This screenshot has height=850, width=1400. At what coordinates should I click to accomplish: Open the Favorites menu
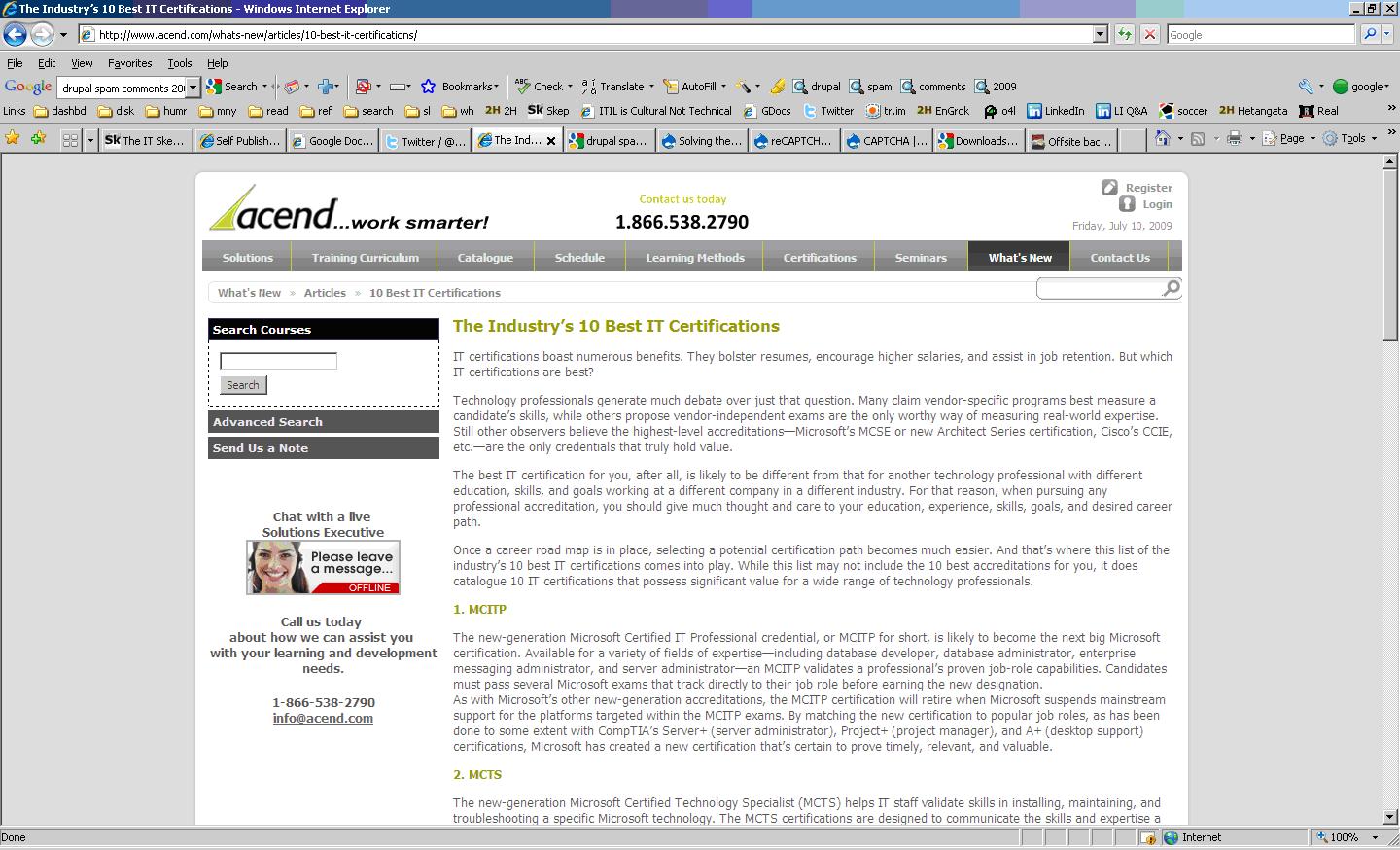tap(129, 63)
